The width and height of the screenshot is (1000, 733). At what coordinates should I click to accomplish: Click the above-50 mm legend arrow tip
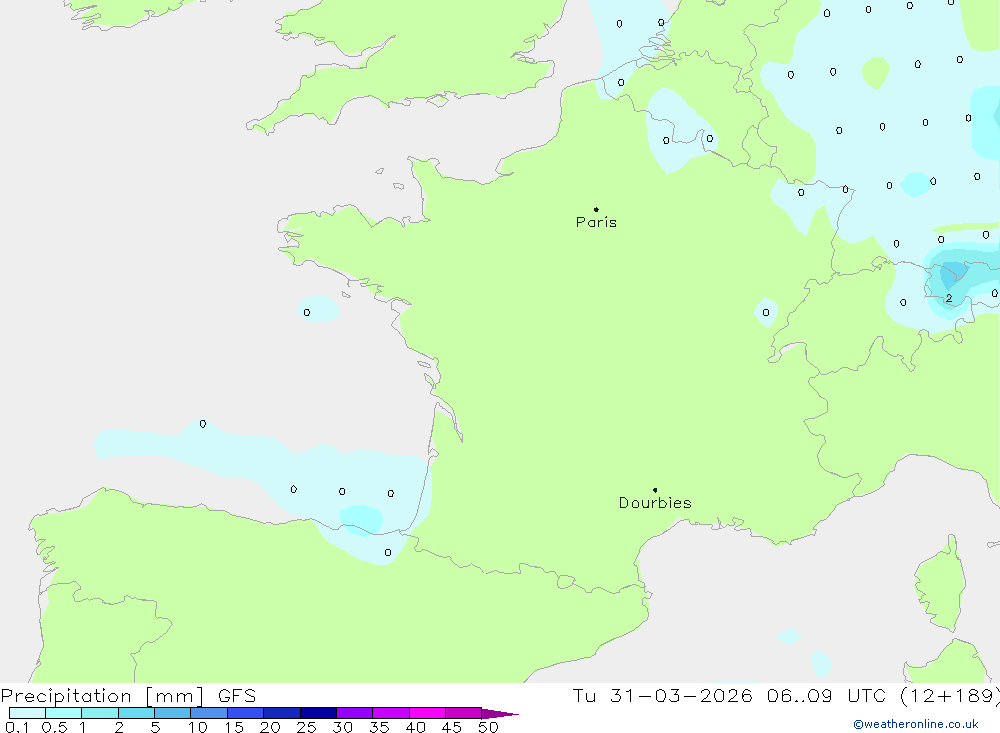coord(501,714)
